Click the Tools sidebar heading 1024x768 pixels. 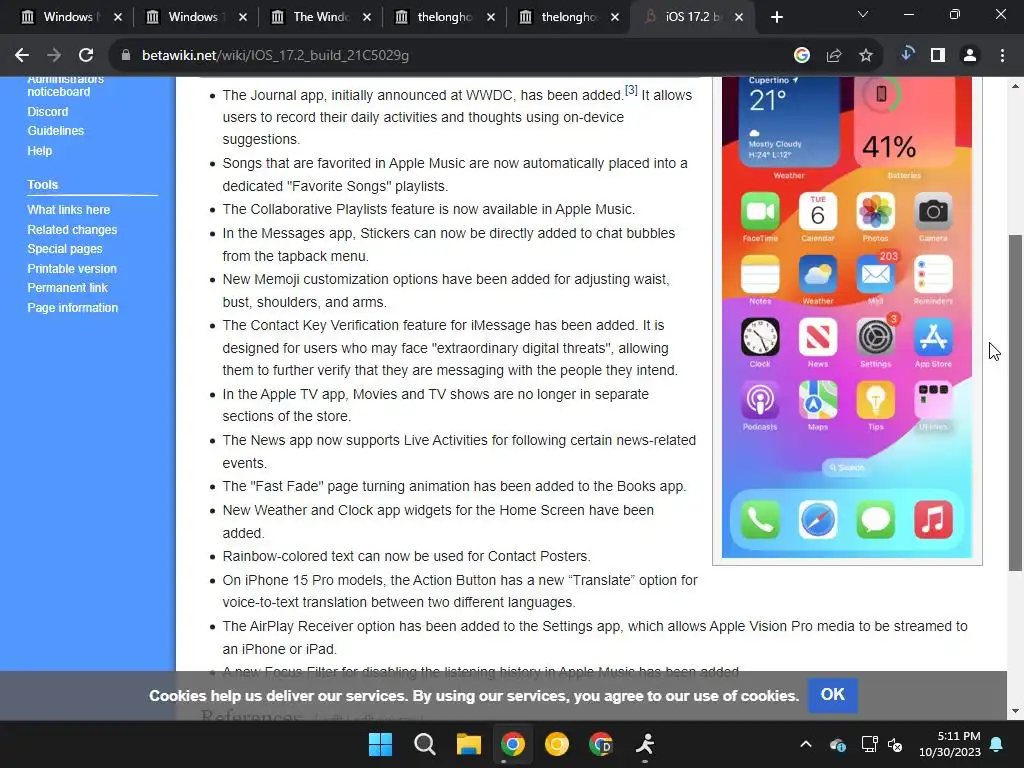[42, 185]
